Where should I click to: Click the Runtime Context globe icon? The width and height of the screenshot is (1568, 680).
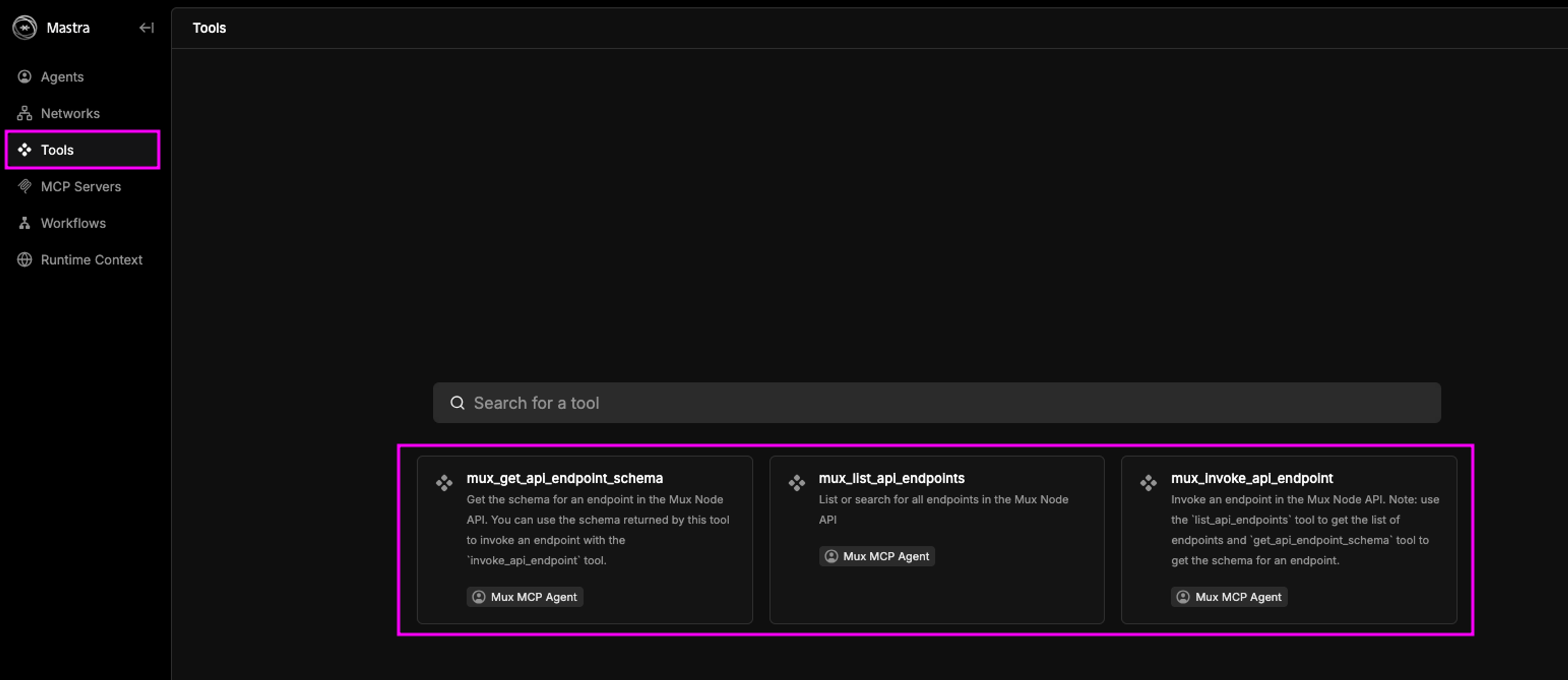24,259
